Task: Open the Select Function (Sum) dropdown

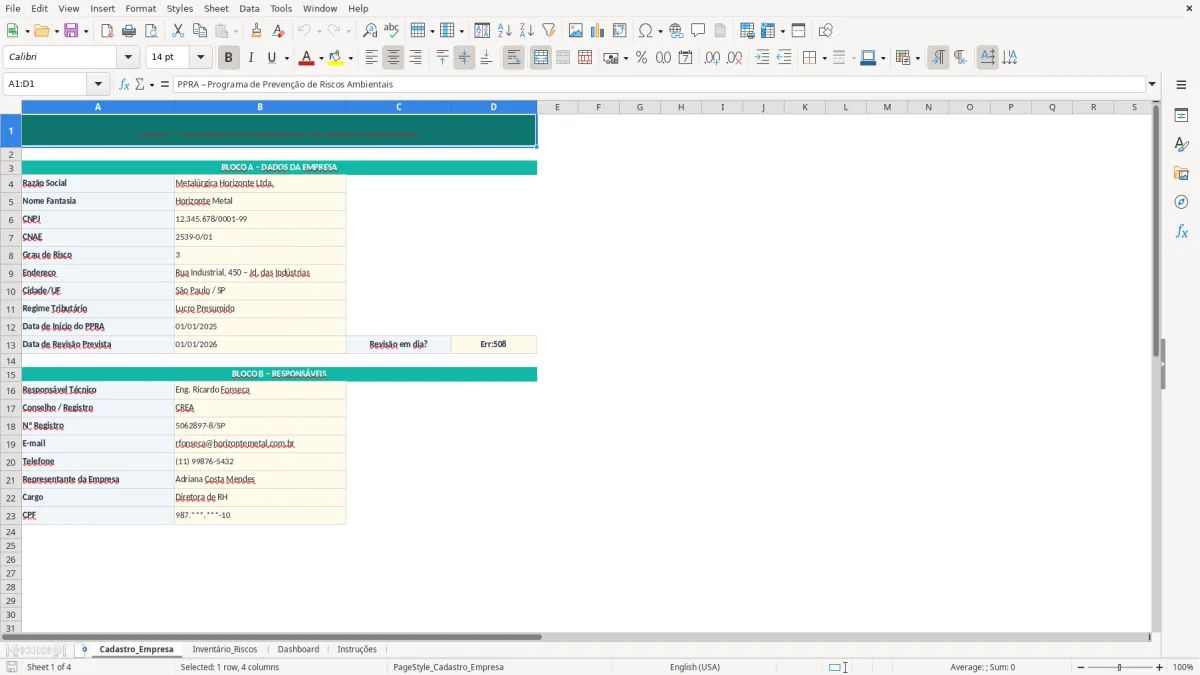Action: [x=151, y=85]
